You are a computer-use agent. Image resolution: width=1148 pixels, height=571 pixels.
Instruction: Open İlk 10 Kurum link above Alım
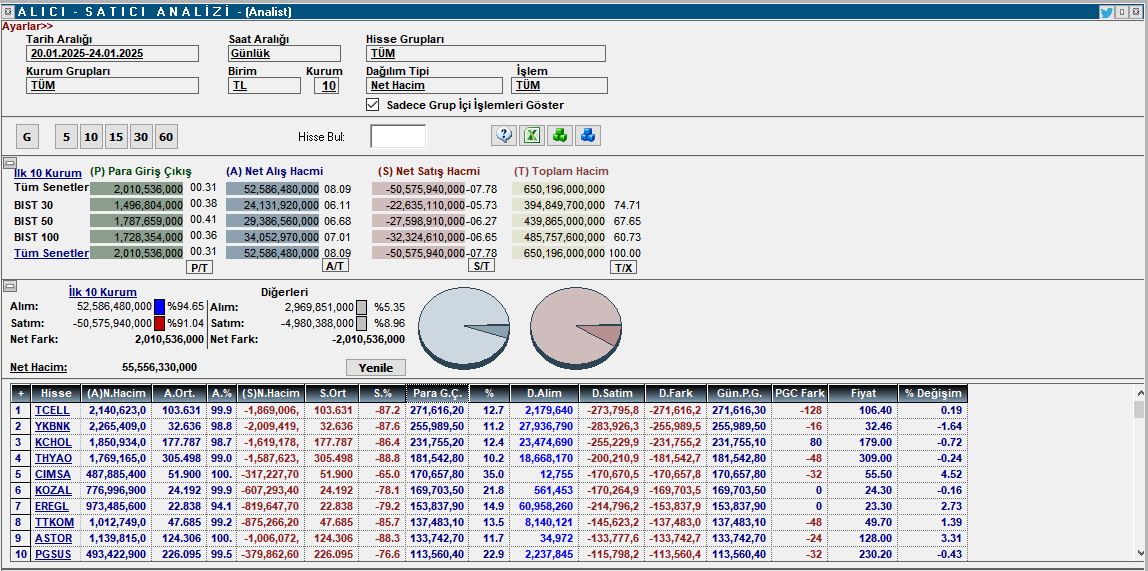[x=102, y=291]
